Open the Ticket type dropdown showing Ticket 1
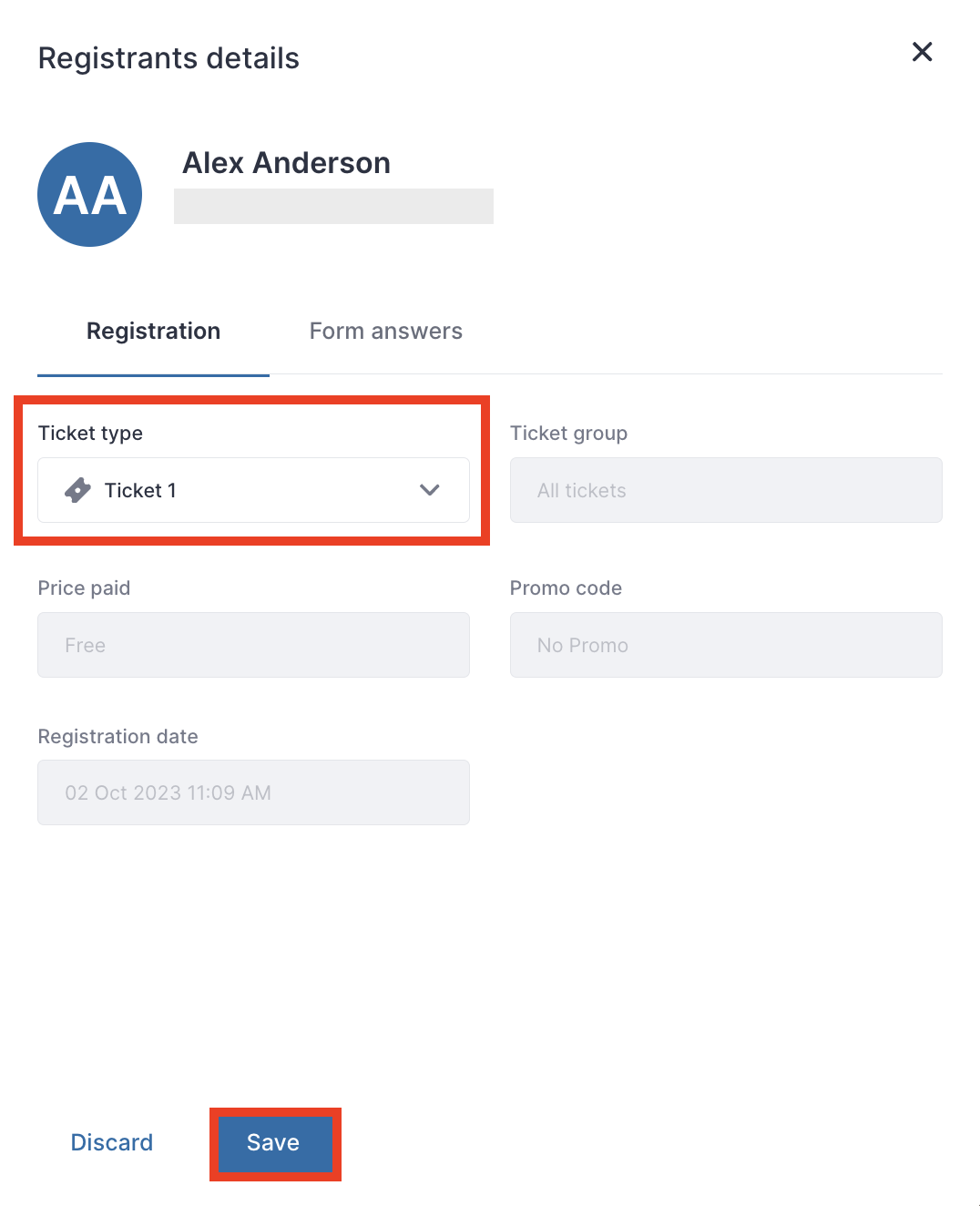The height and width of the screenshot is (1206, 980). coord(253,490)
